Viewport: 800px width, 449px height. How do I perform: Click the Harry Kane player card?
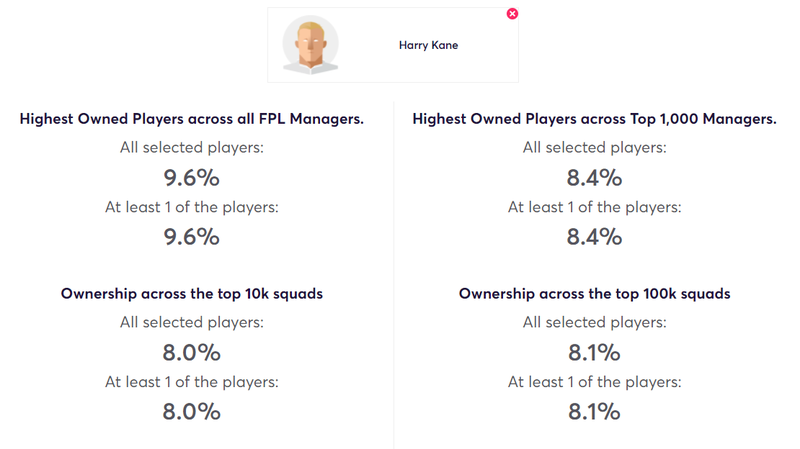click(x=393, y=45)
